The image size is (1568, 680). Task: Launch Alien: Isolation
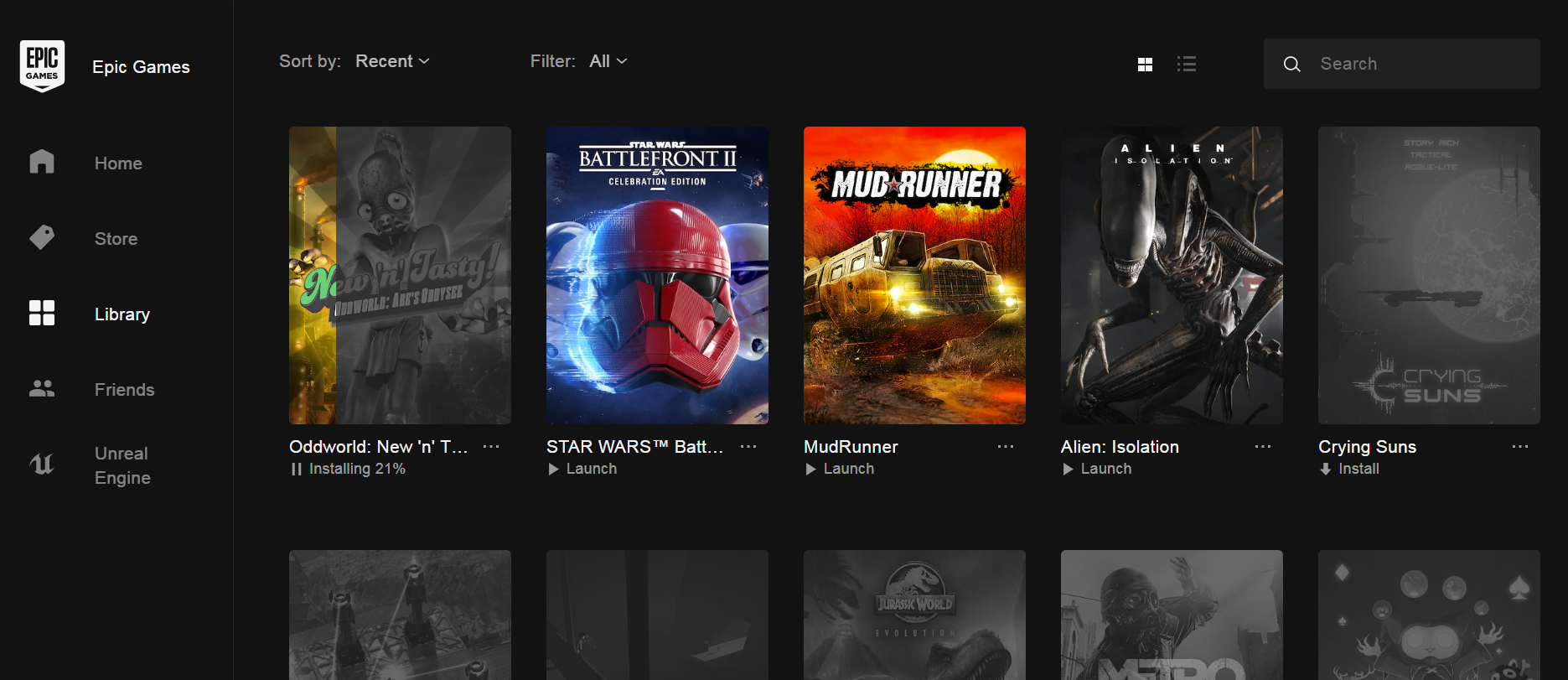[x=1097, y=470]
